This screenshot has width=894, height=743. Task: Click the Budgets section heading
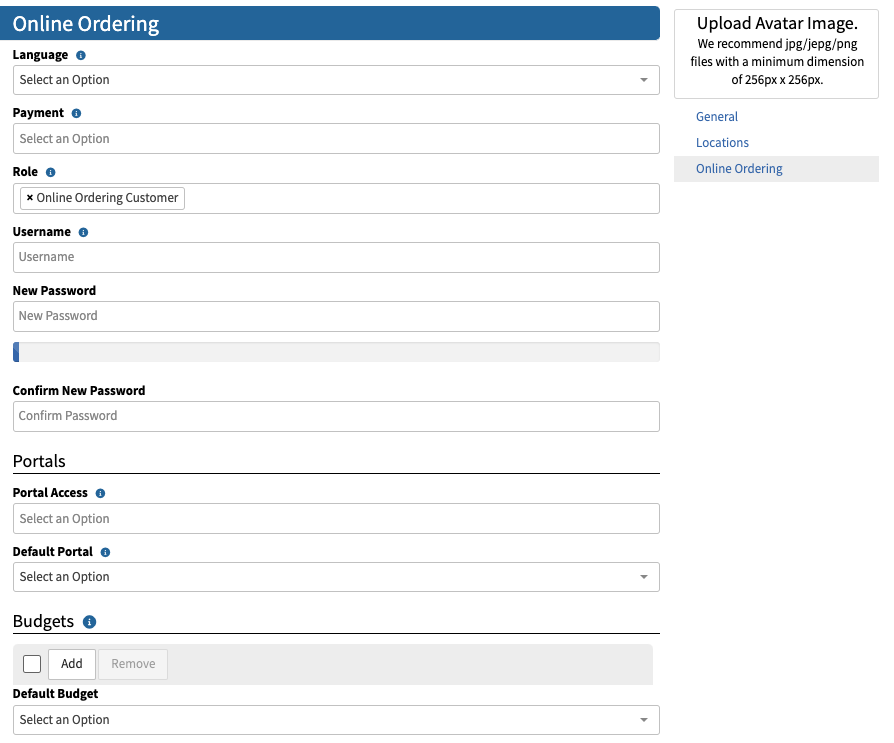click(43, 622)
